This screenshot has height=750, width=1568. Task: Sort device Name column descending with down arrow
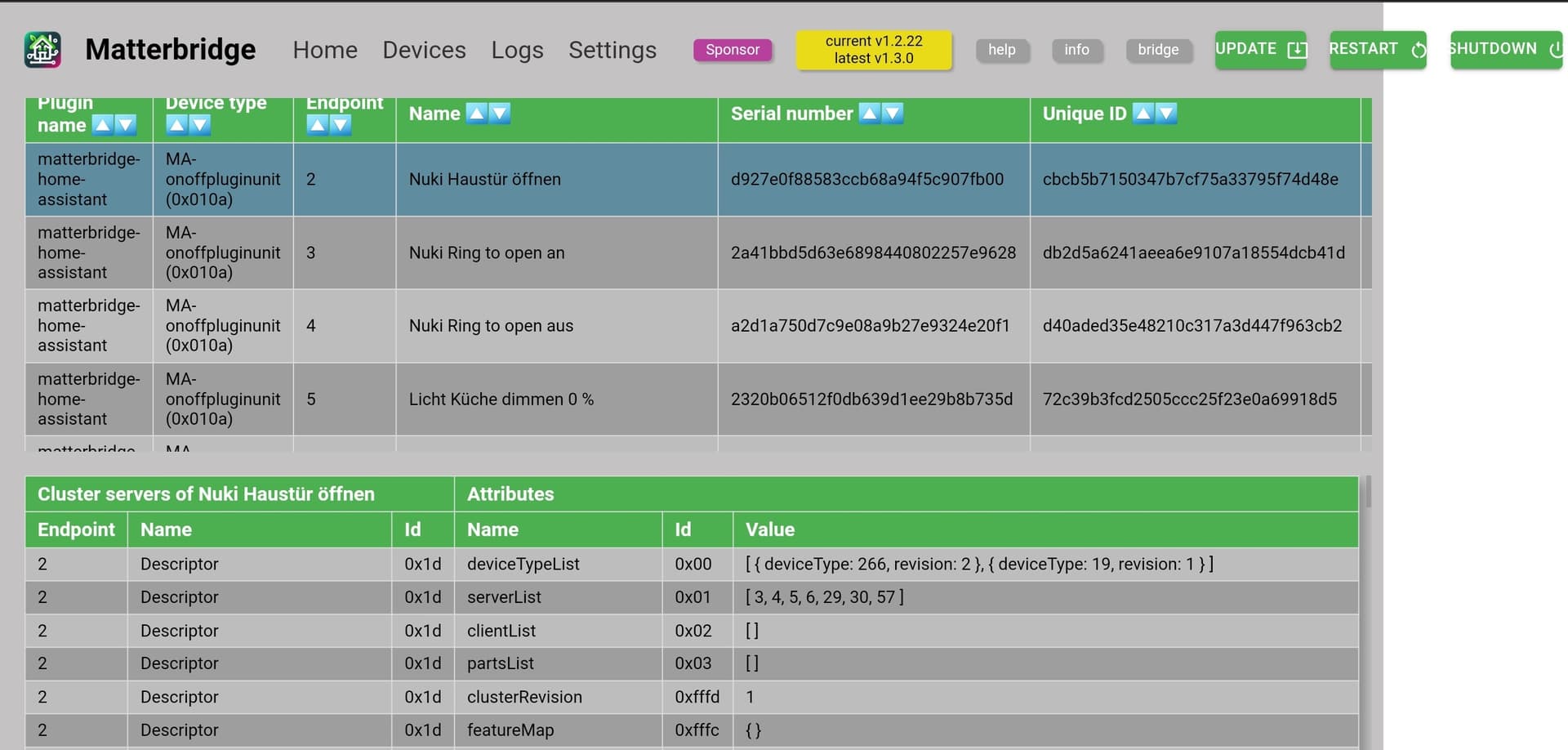tap(500, 114)
